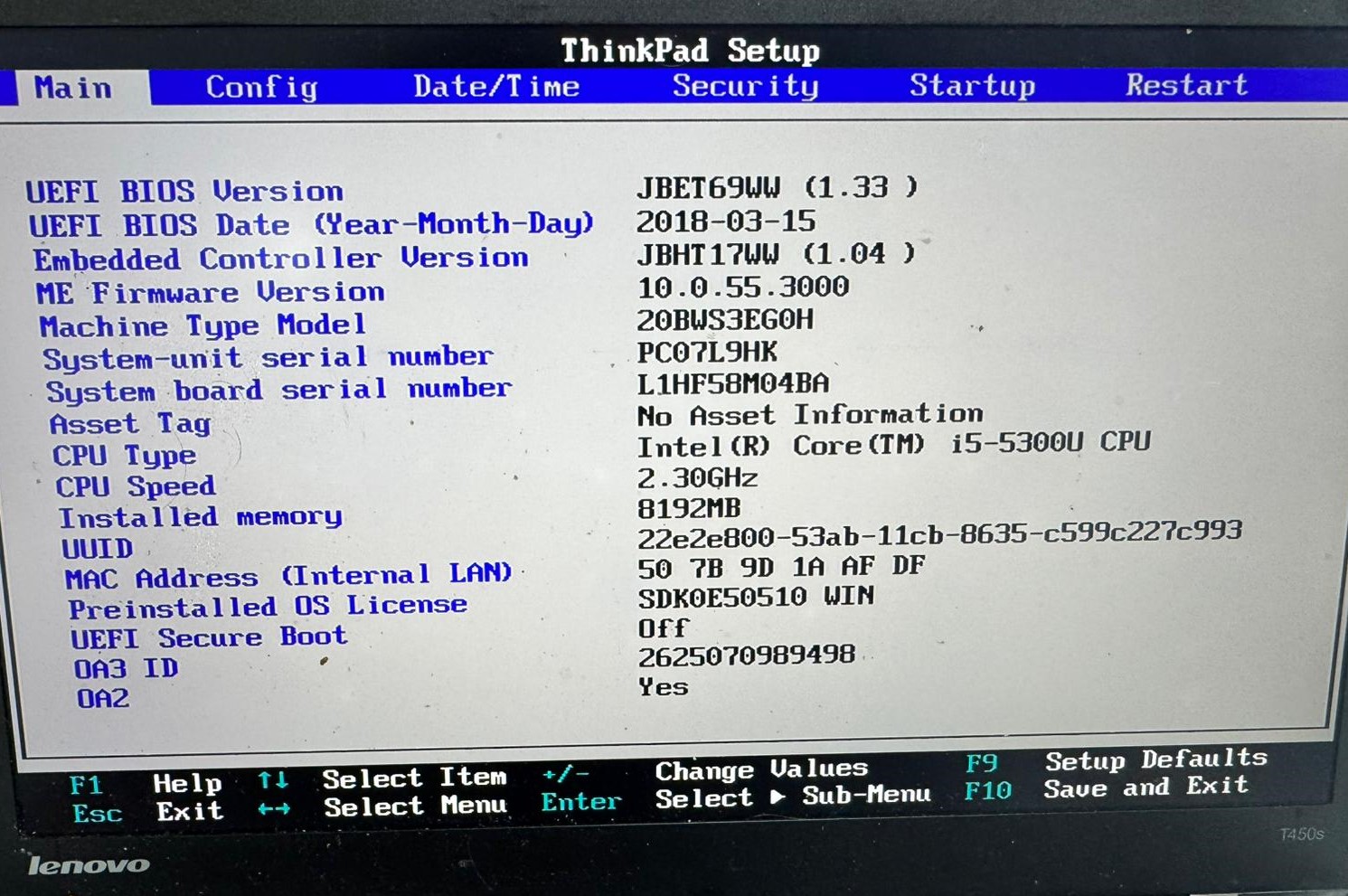
Task: Click the Save and Exit legend text
Action: pyautogui.click(x=1146, y=787)
